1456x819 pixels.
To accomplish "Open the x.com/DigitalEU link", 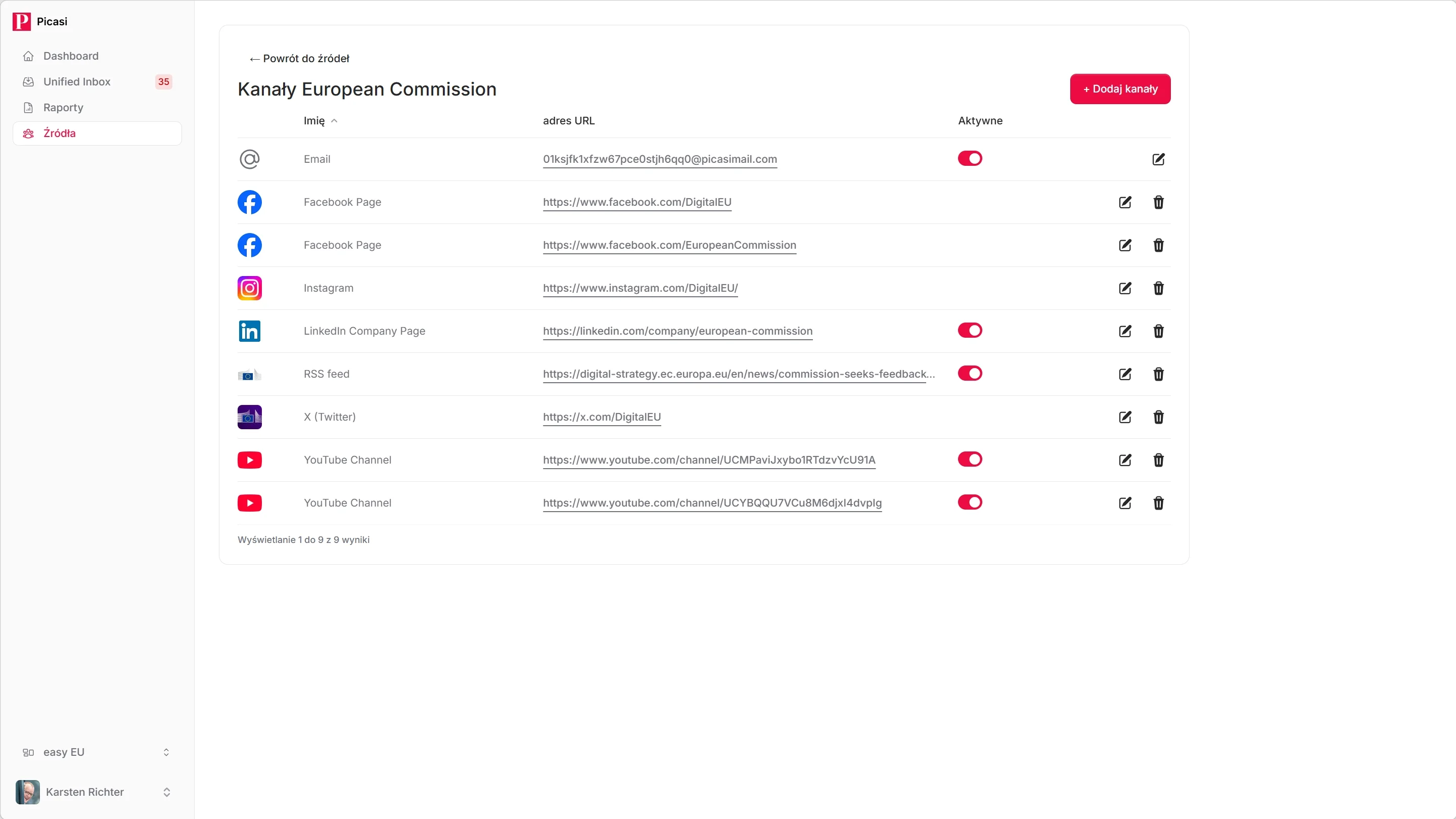I will (602, 417).
